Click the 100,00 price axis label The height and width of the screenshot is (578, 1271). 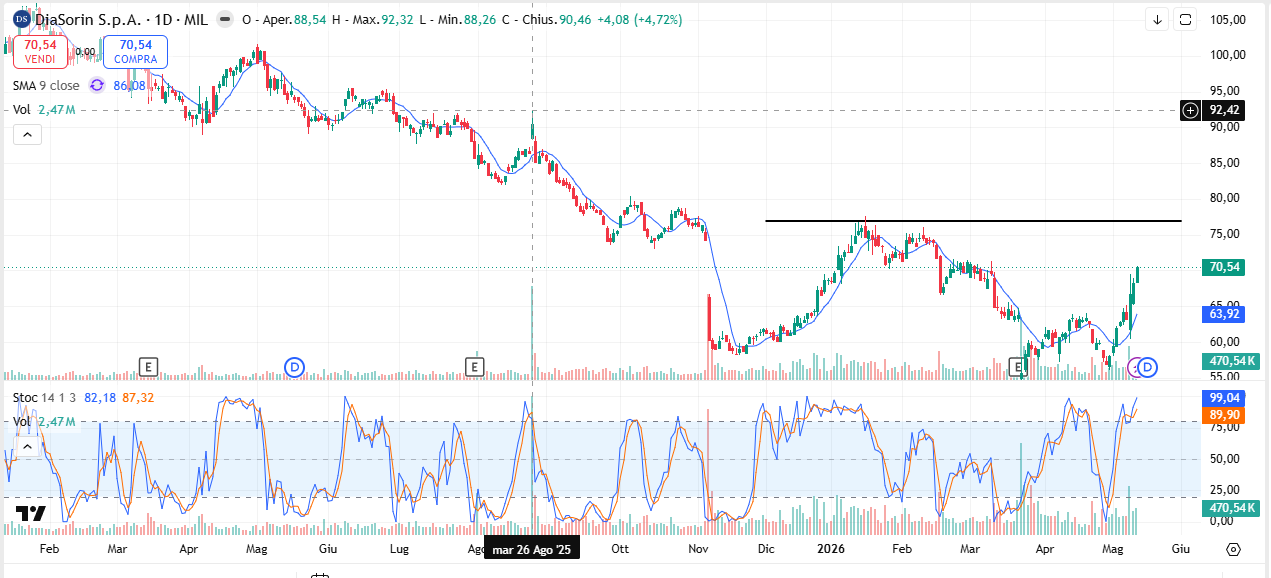pos(1226,55)
